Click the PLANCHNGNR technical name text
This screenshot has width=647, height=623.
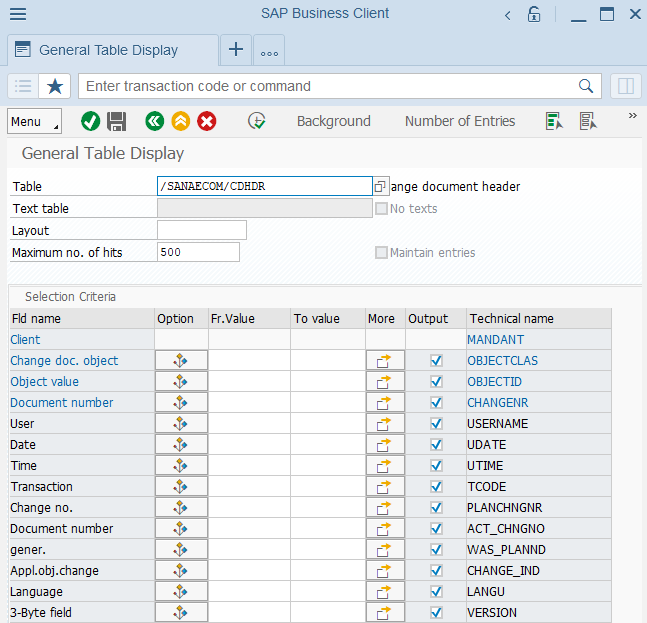504,508
